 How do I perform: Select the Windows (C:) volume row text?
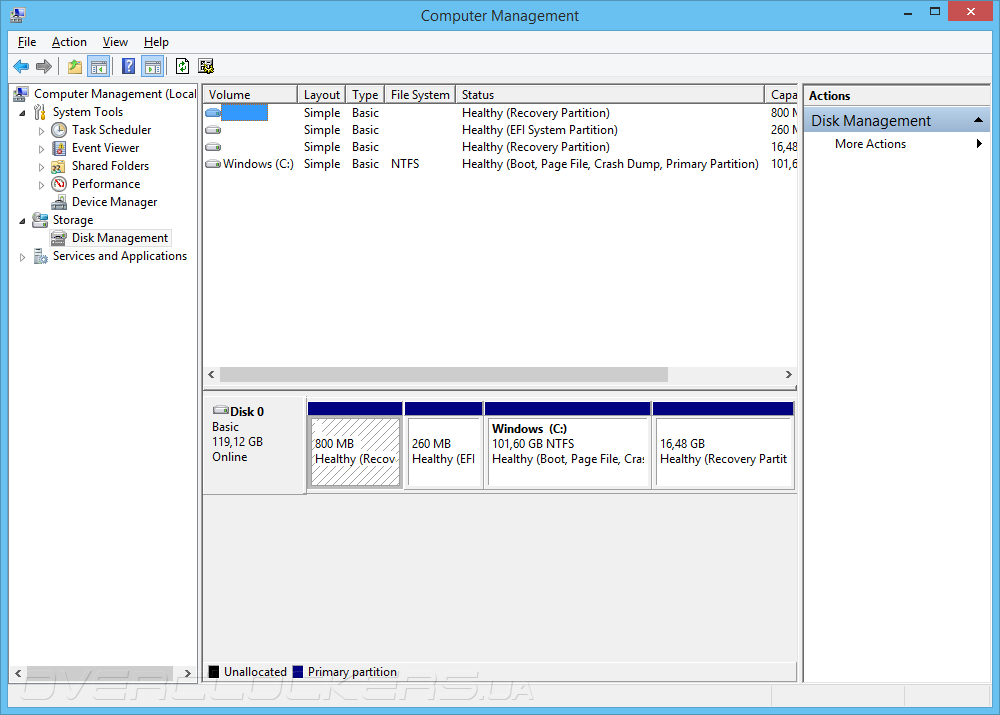pos(258,164)
